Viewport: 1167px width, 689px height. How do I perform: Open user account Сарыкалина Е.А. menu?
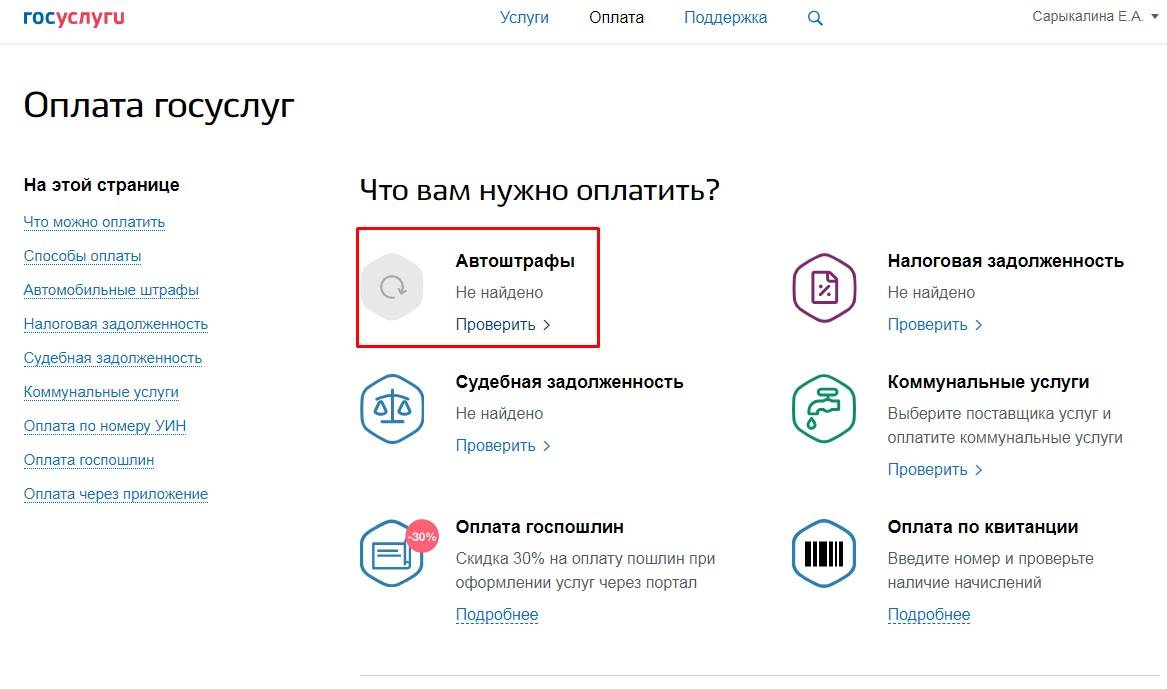tap(1093, 17)
